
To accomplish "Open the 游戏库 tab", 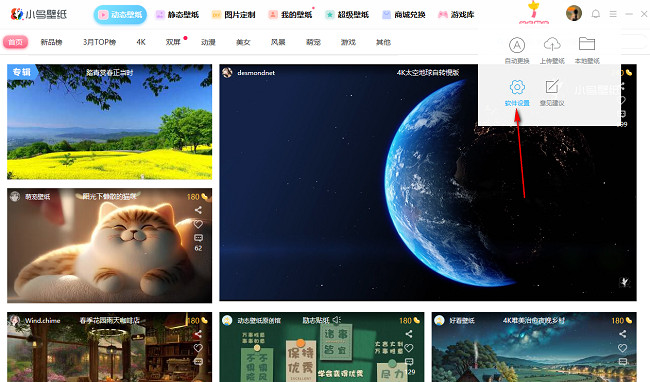I will (x=456, y=15).
